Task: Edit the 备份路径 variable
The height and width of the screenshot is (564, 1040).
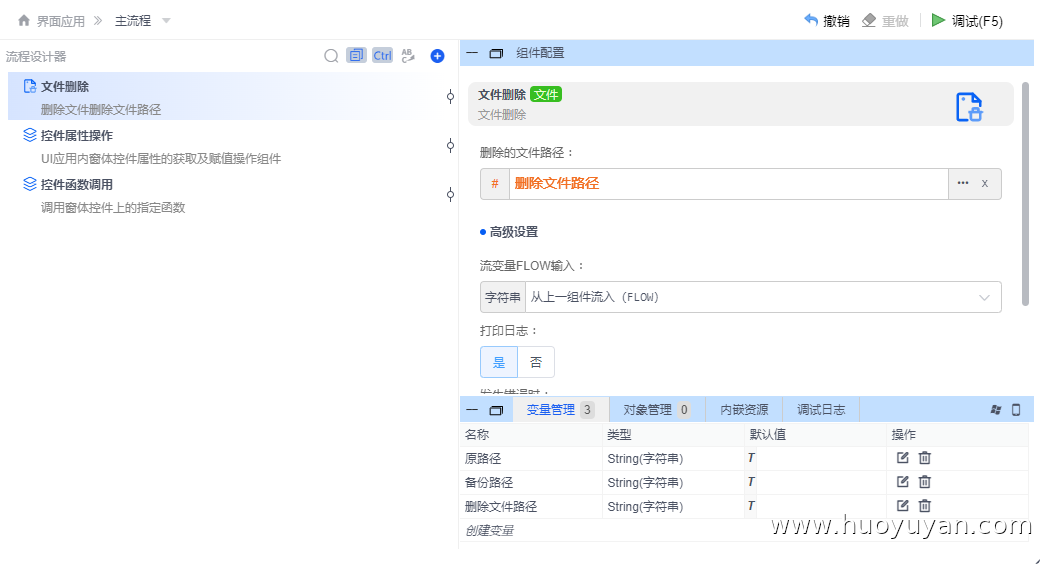Action: point(902,481)
